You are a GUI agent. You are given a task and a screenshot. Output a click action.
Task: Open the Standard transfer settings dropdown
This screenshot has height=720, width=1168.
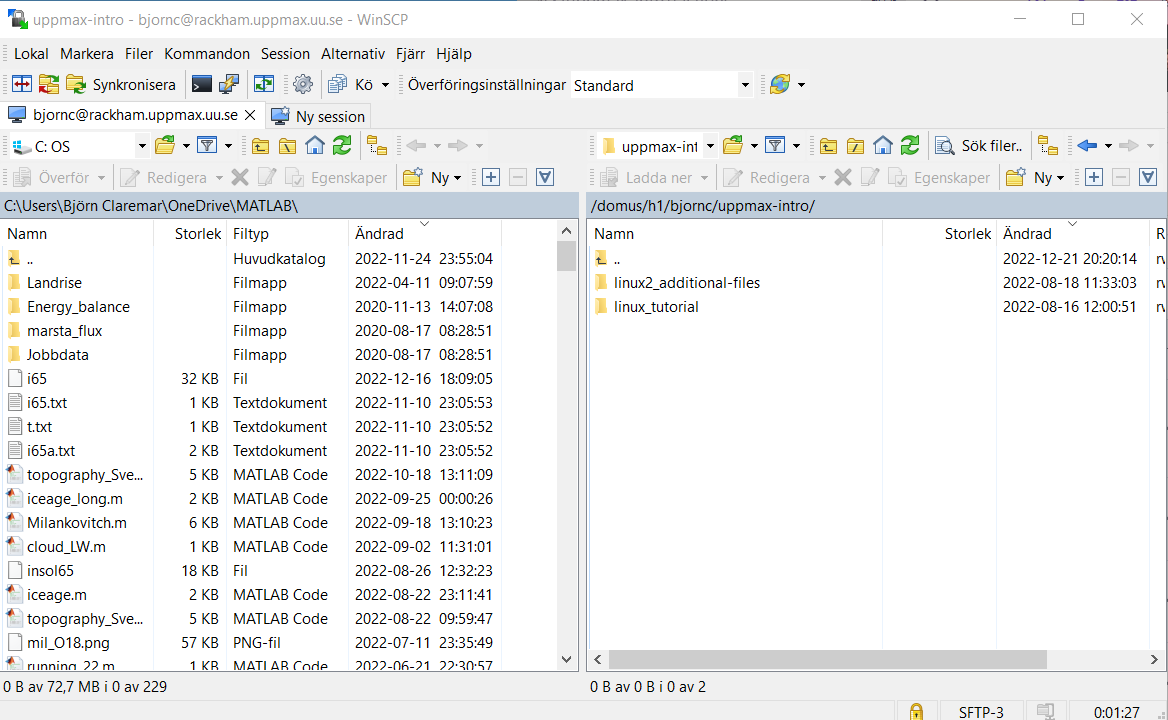(x=745, y=85)
